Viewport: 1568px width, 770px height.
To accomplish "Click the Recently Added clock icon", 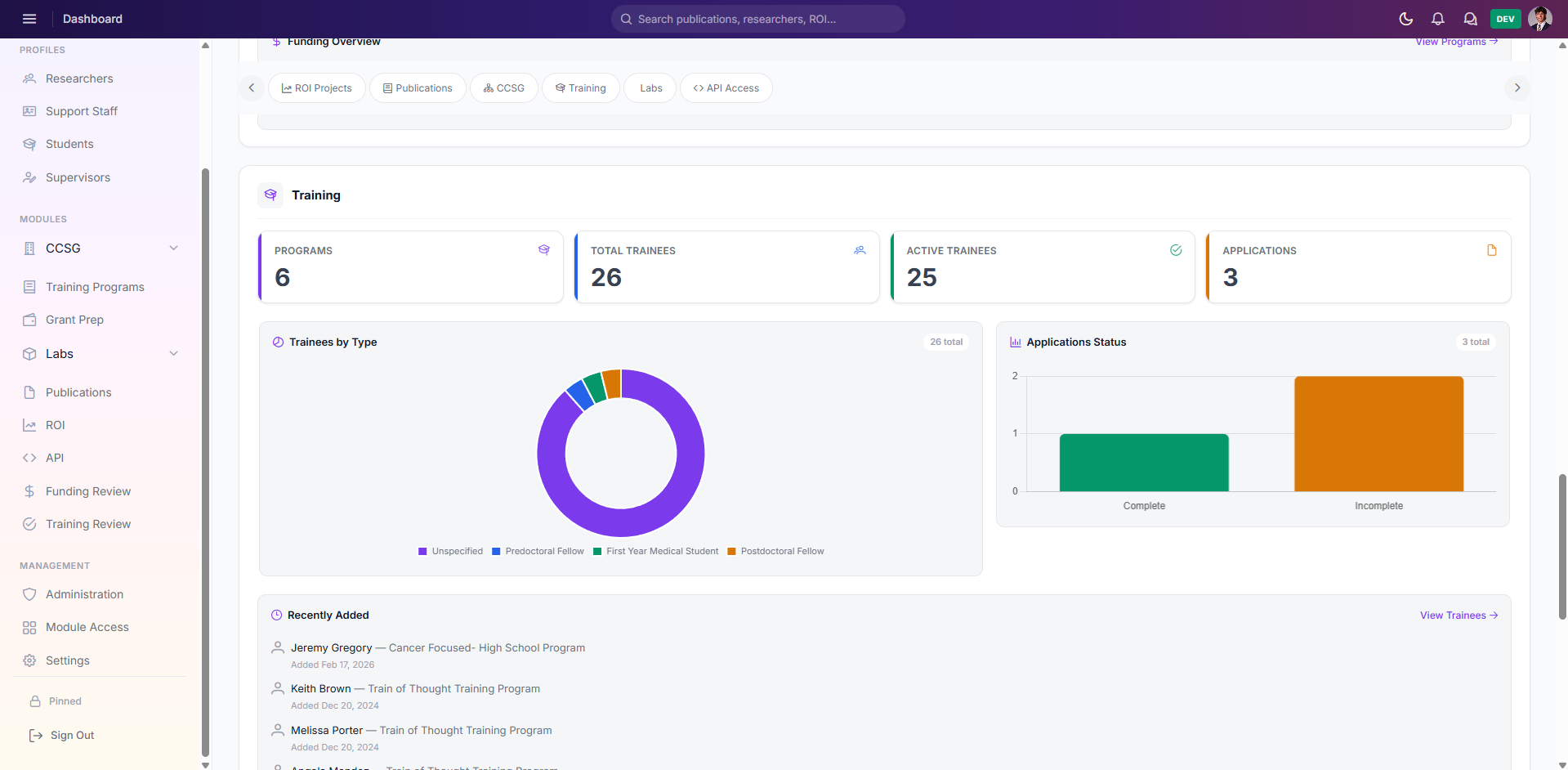I will 276,615.
